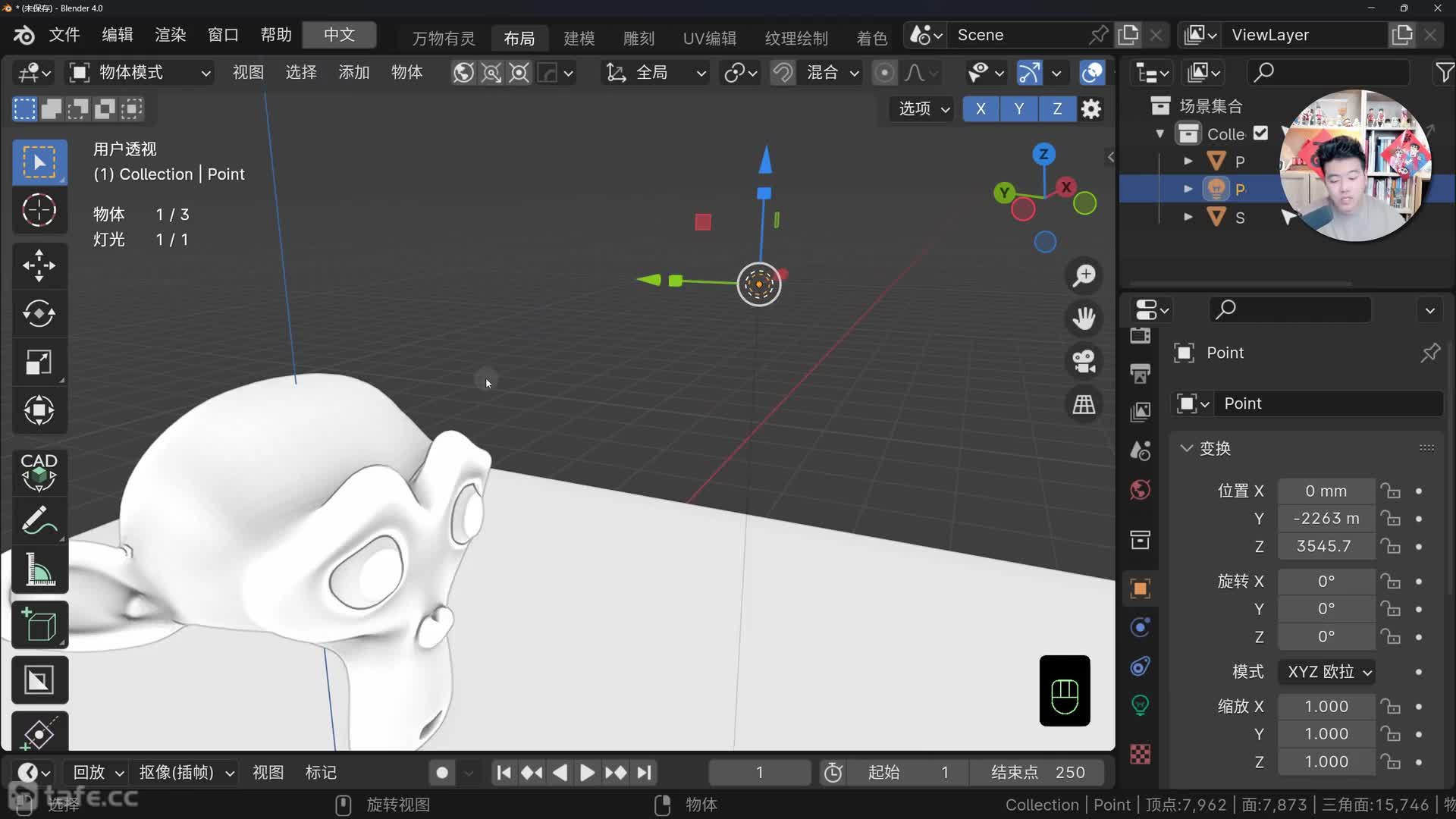The height and width of the screenshot is (819, 1456).
Task: Click the Location Z value field
Action: [x=1325, y=546]
